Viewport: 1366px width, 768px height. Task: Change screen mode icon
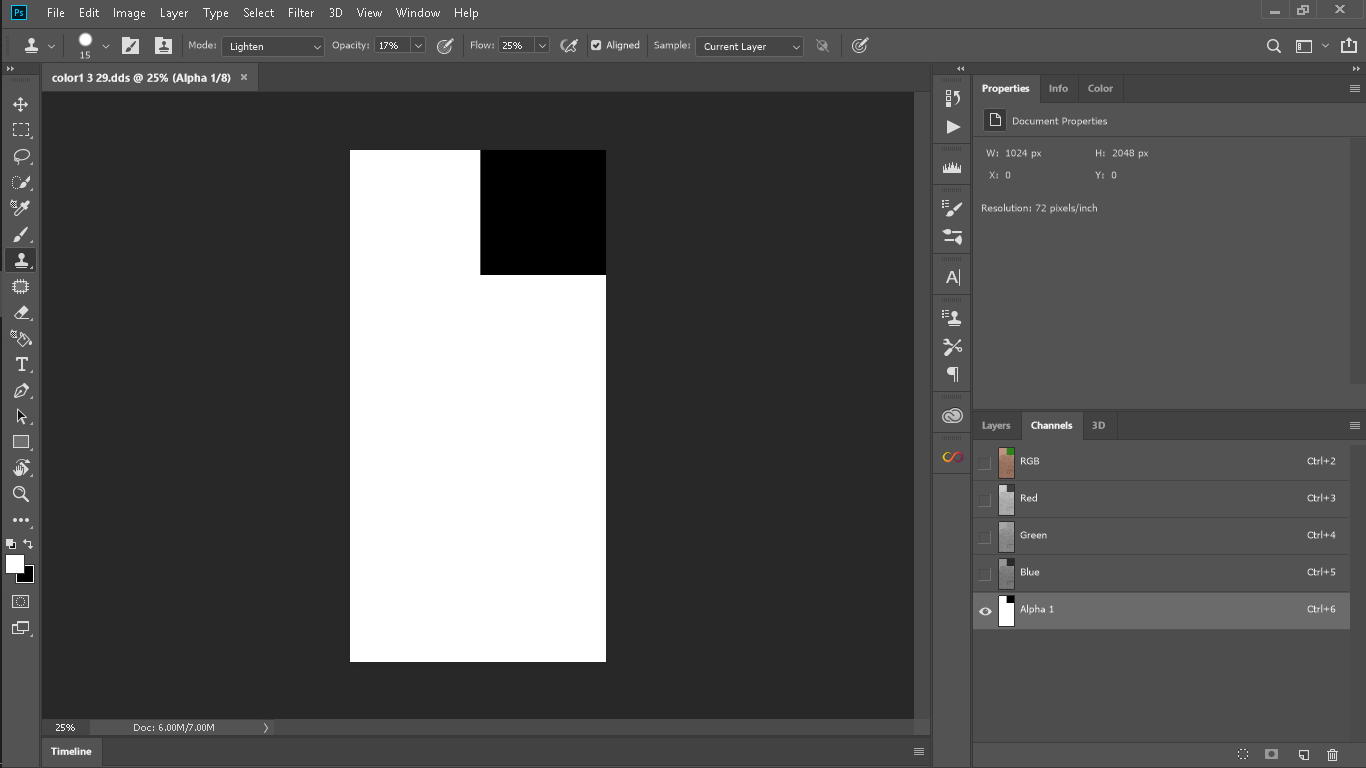point(21,628)
